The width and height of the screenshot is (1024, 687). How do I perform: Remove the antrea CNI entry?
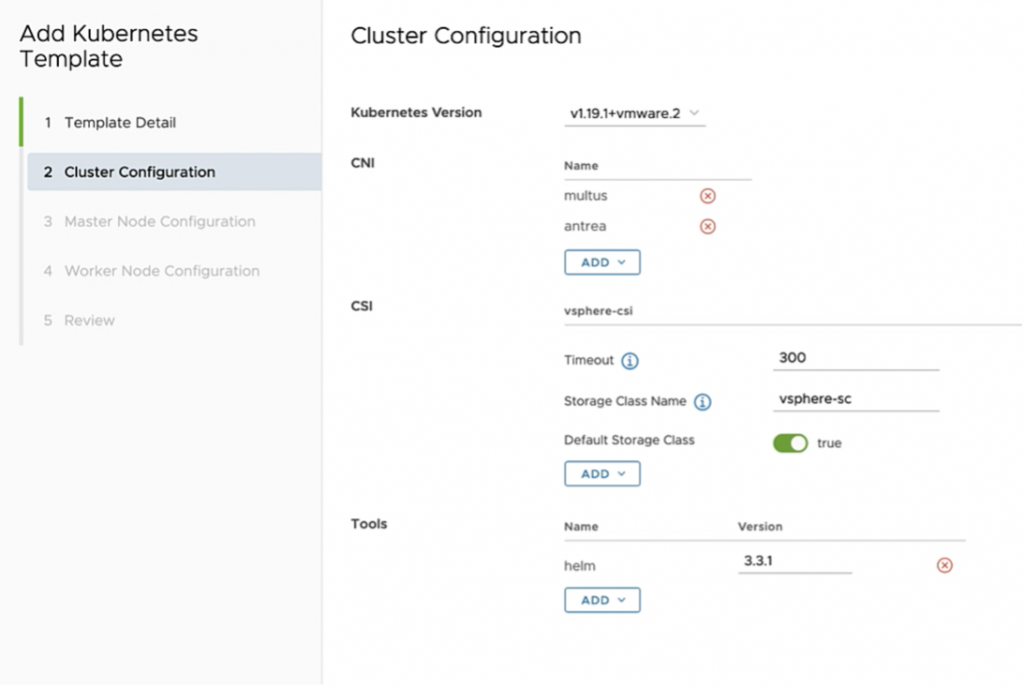(708, 227)
